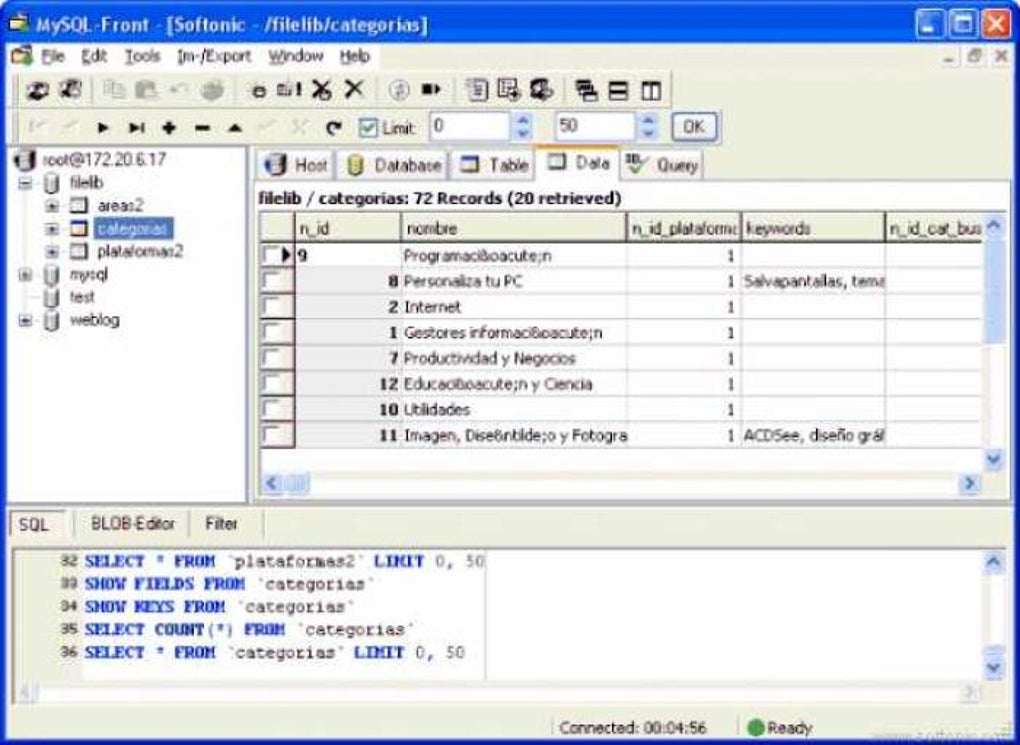Select the row marker for Productividad y Negocios
Viewport: 1020px width, 745px height.
click(x=276, y=358)
